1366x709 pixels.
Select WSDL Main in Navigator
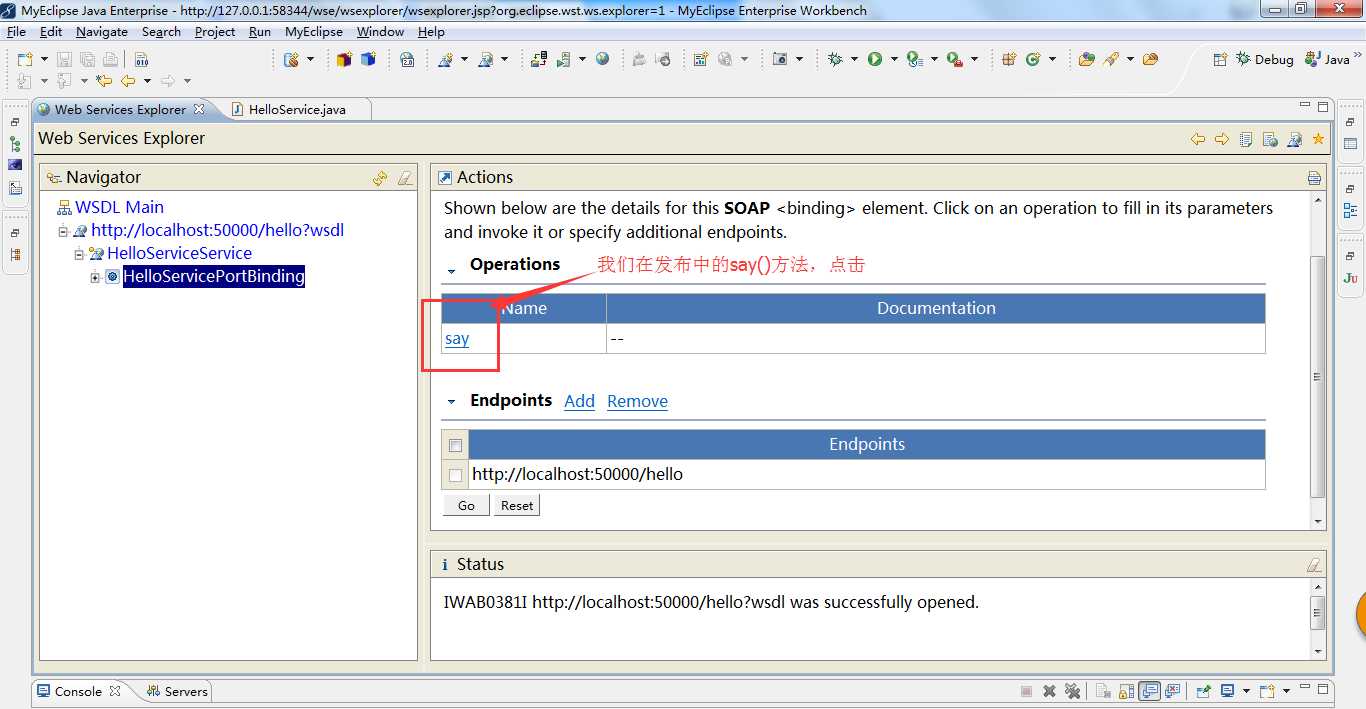[x=119, y=207]
